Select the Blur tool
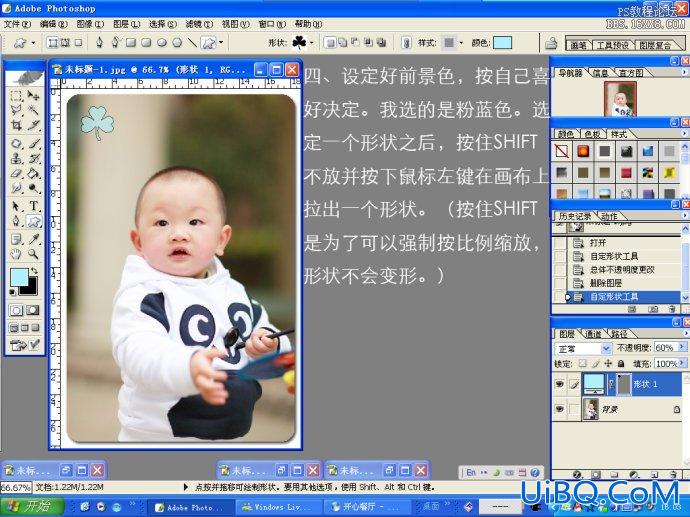Viewport: 690px width, 517px height. click(x=16, y=188)
